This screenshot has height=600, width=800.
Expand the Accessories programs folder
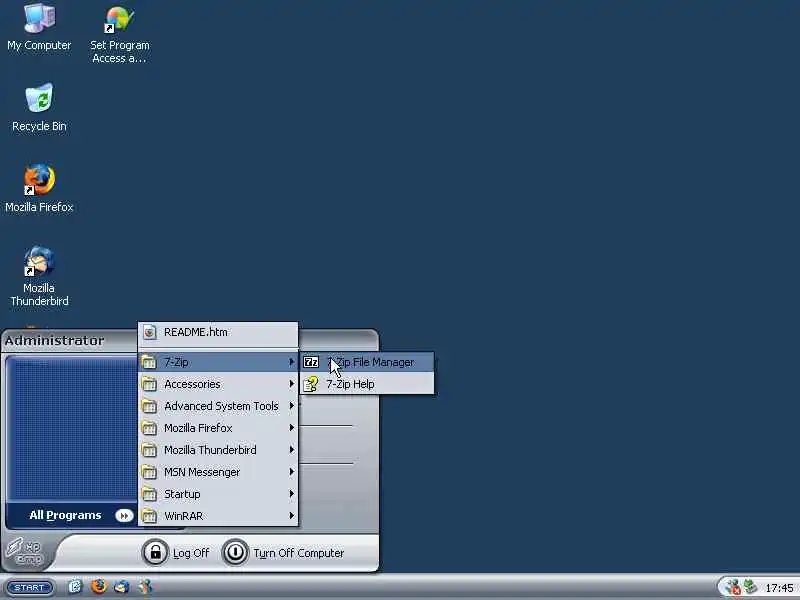pos(218,384)
